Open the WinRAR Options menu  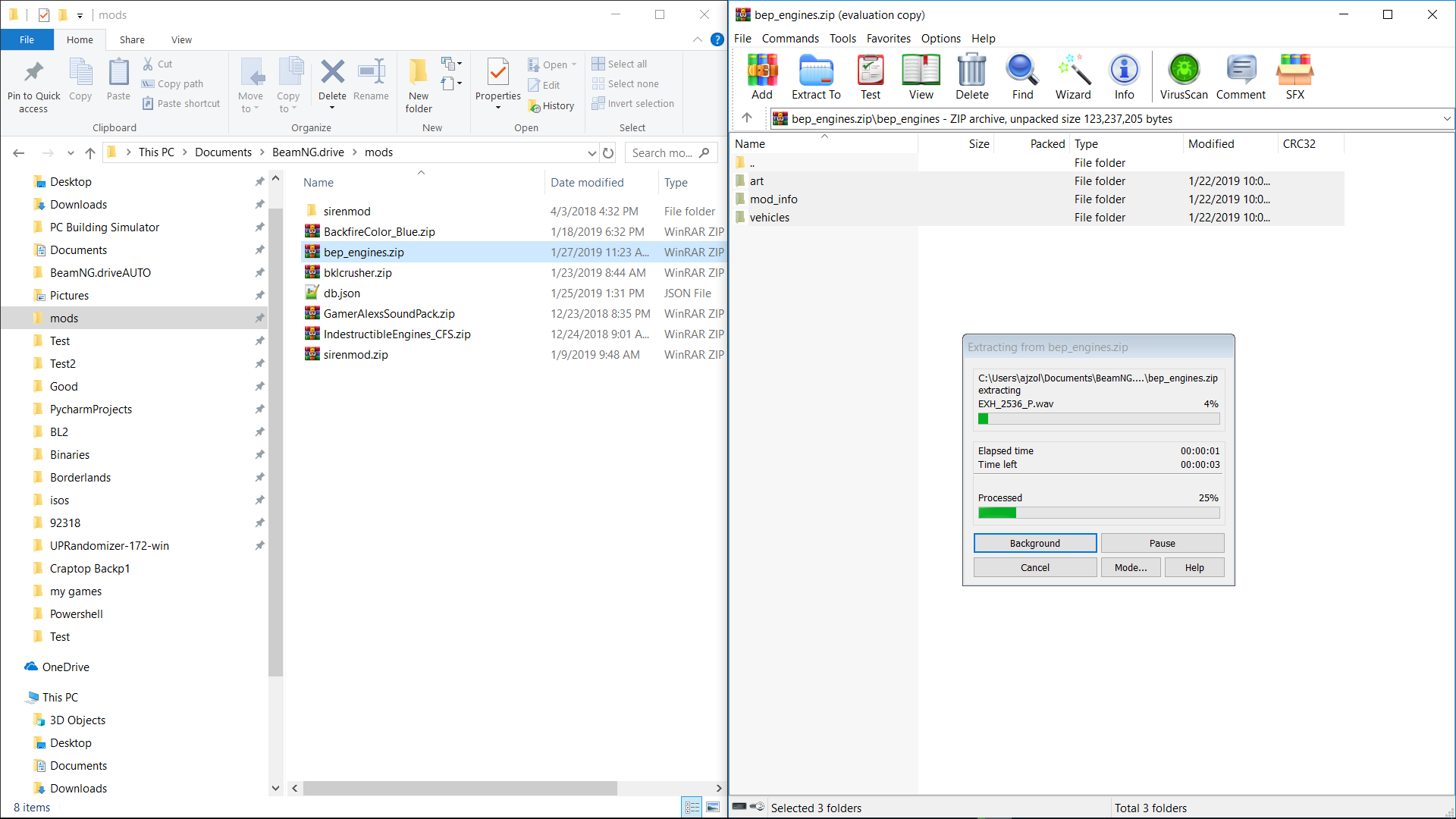tap(940, 39)
